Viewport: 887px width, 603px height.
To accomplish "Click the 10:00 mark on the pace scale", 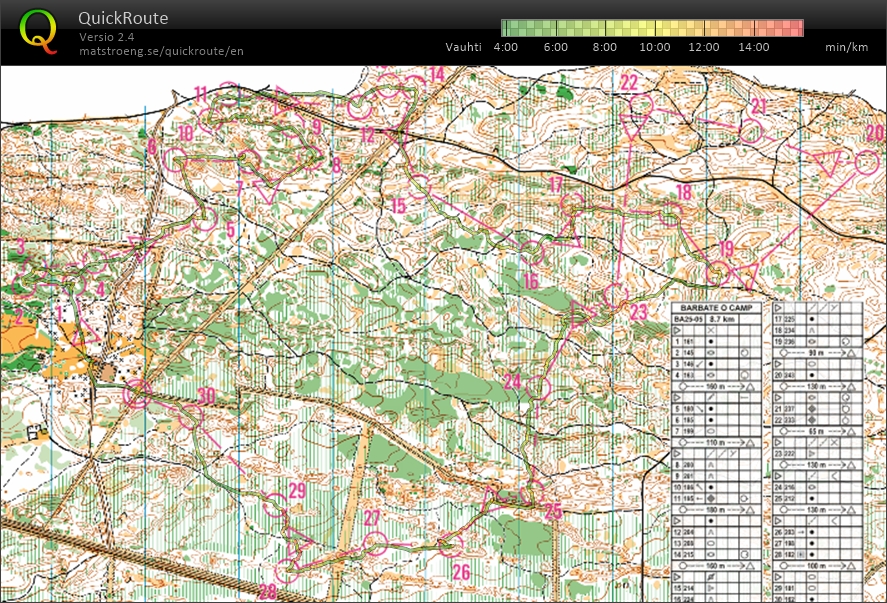I will click(654, 47).
